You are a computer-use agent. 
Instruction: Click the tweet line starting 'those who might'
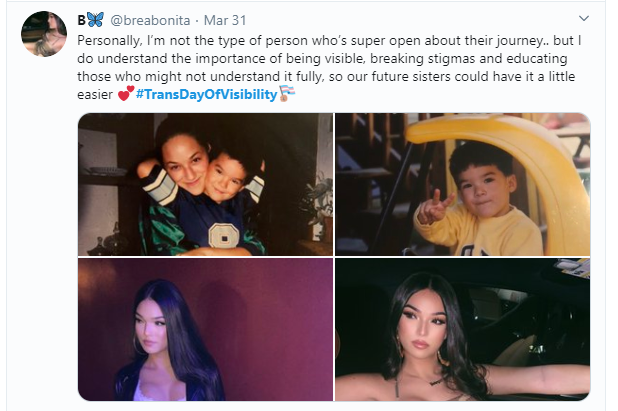[x=326, y=76]
